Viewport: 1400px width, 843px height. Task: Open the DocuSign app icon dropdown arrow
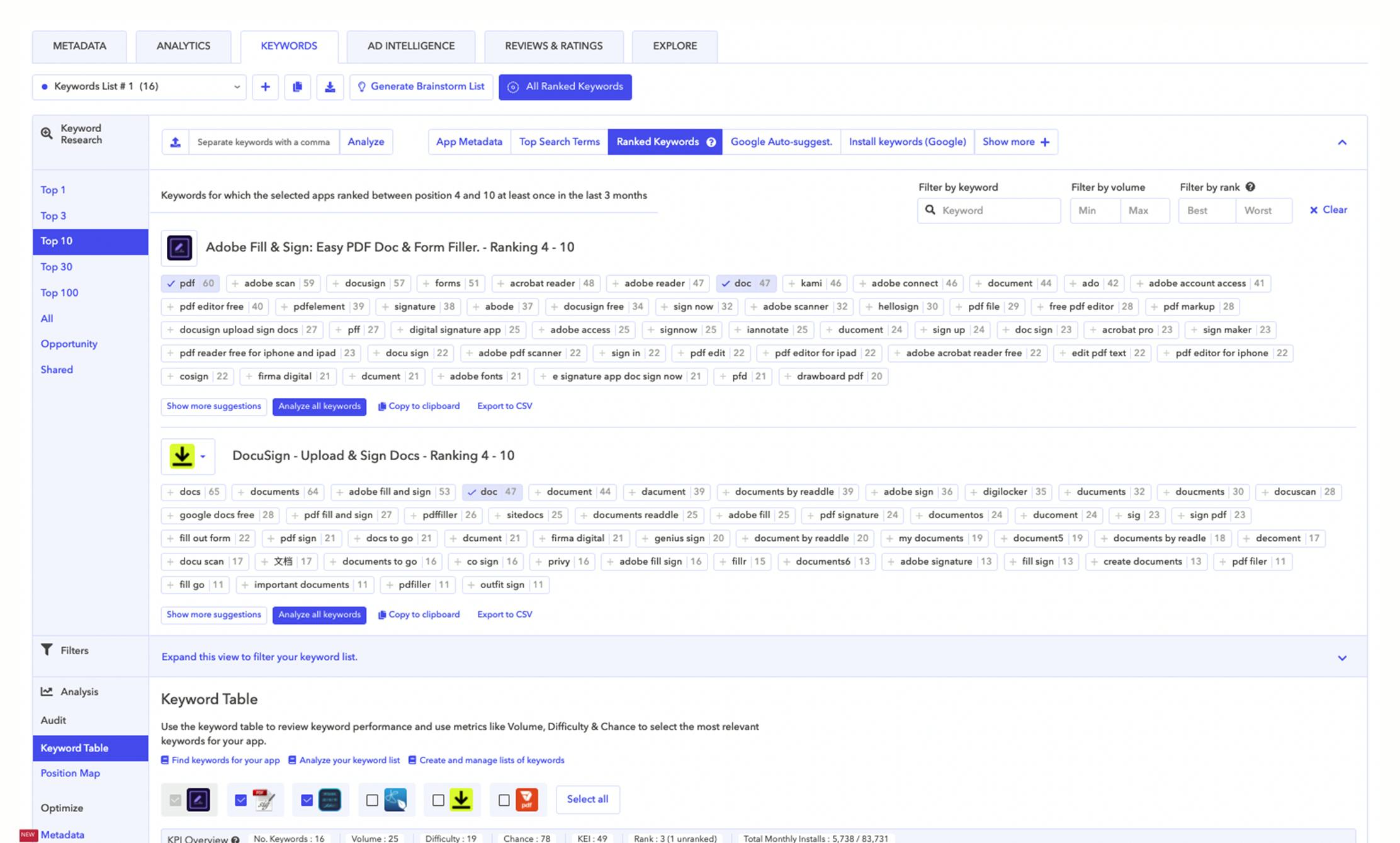(203, 456)
